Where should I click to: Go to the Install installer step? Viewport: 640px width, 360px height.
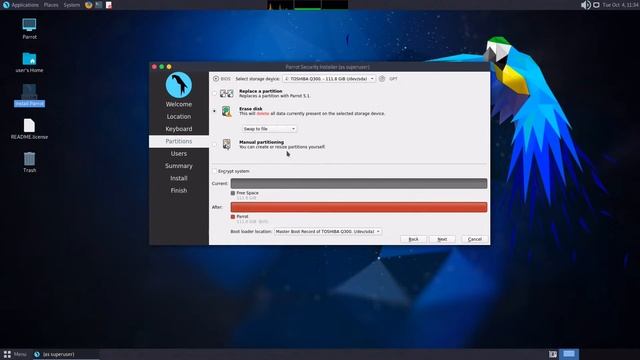coord(179,178)
